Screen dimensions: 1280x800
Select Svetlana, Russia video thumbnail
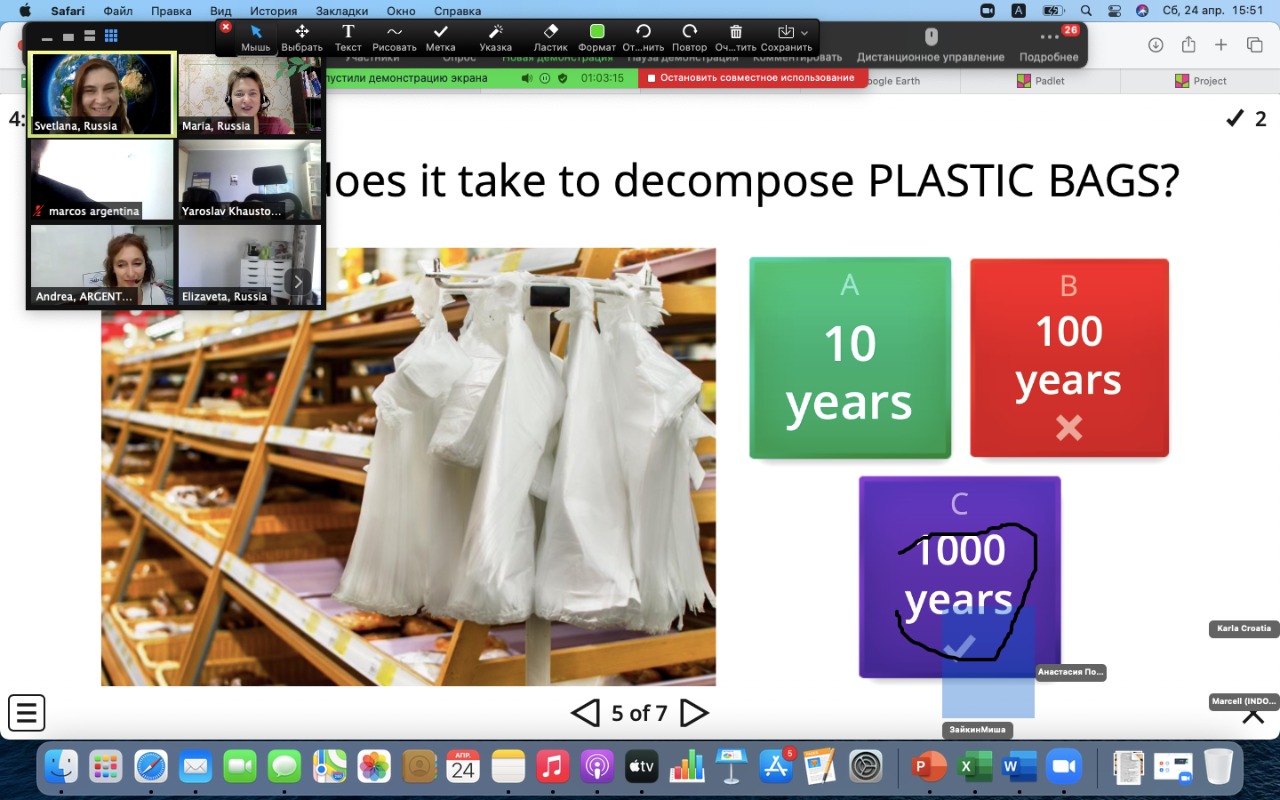pos(102,94)
